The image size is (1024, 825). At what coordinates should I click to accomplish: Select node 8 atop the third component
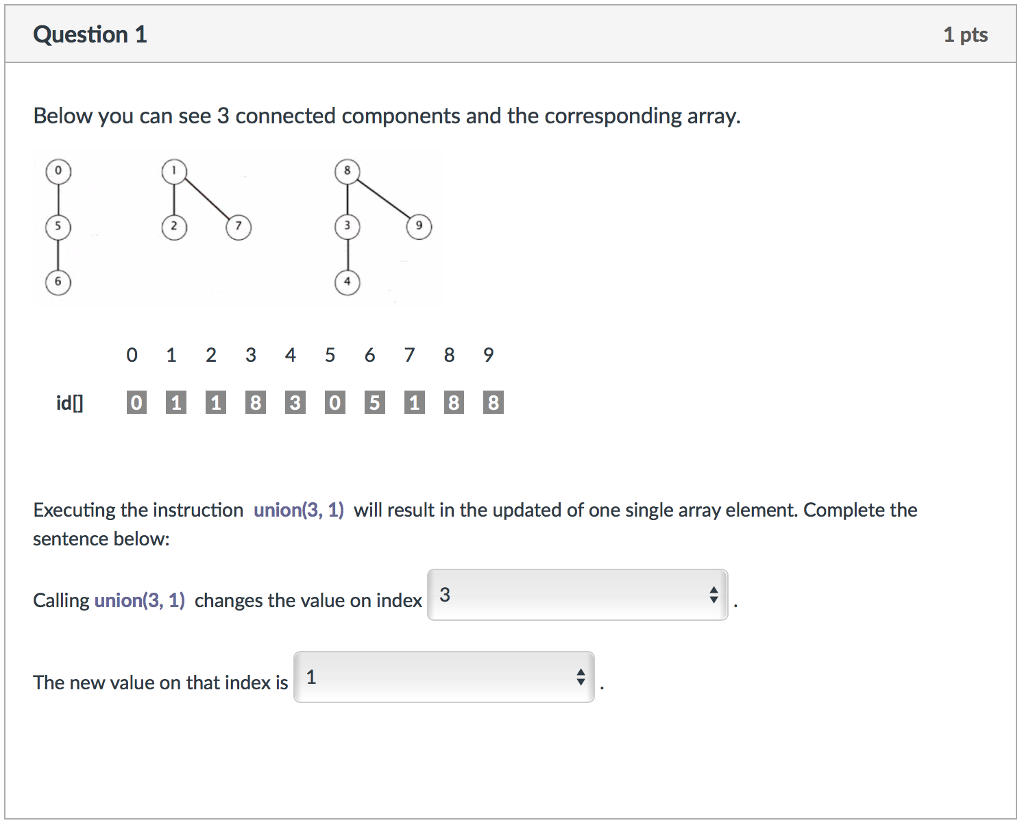pos(347,170)
